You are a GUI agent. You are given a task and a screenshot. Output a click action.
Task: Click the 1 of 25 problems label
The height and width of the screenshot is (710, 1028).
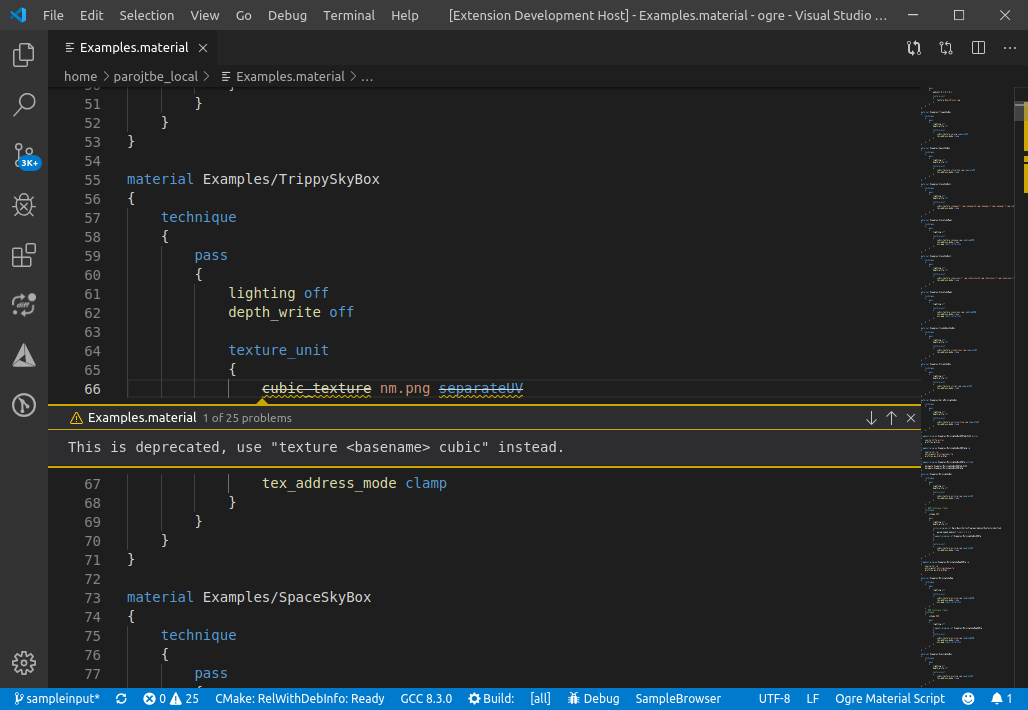click(247, 418)
